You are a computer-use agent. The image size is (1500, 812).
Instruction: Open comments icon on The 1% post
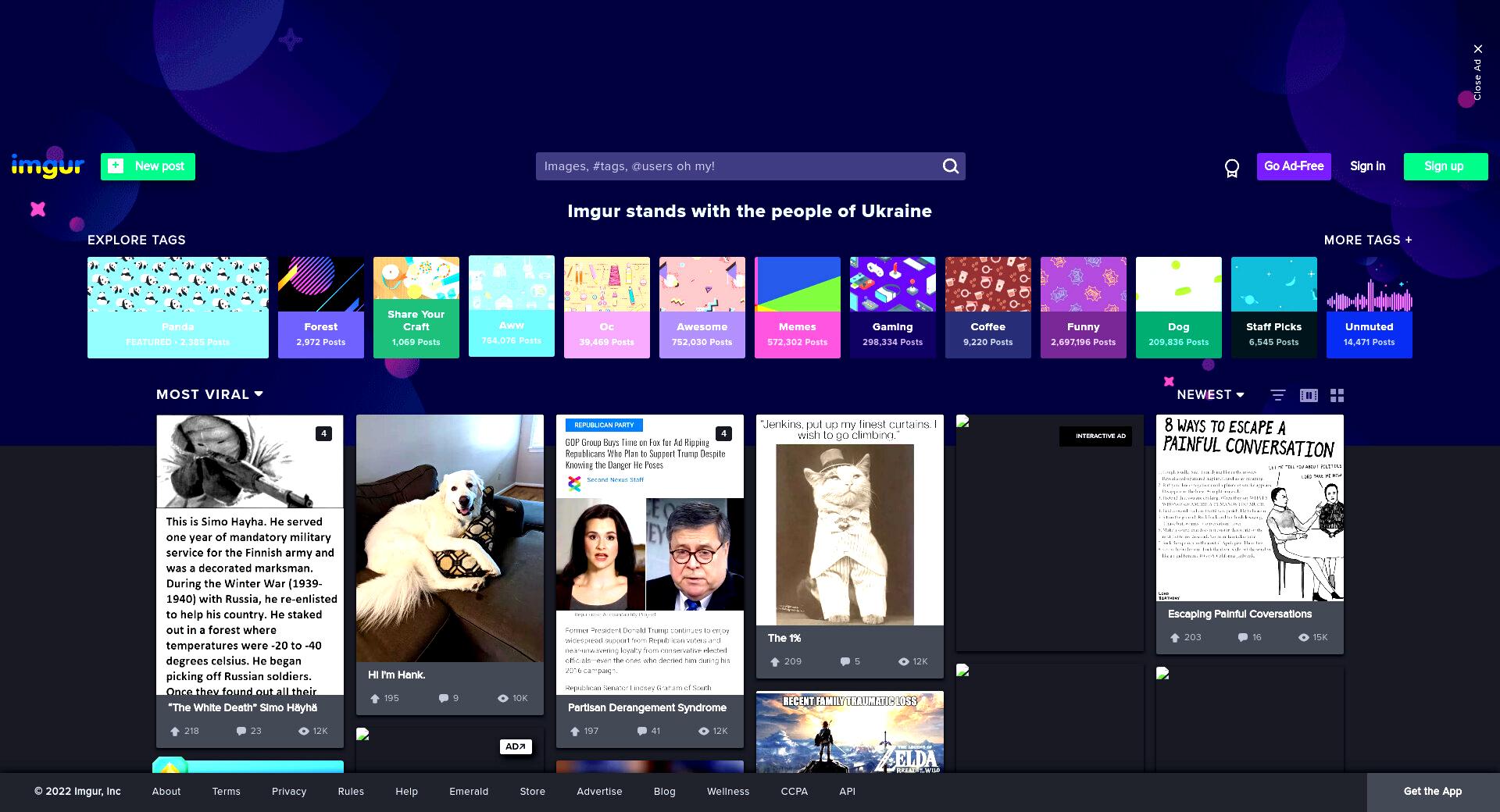(x=845, y=662)
